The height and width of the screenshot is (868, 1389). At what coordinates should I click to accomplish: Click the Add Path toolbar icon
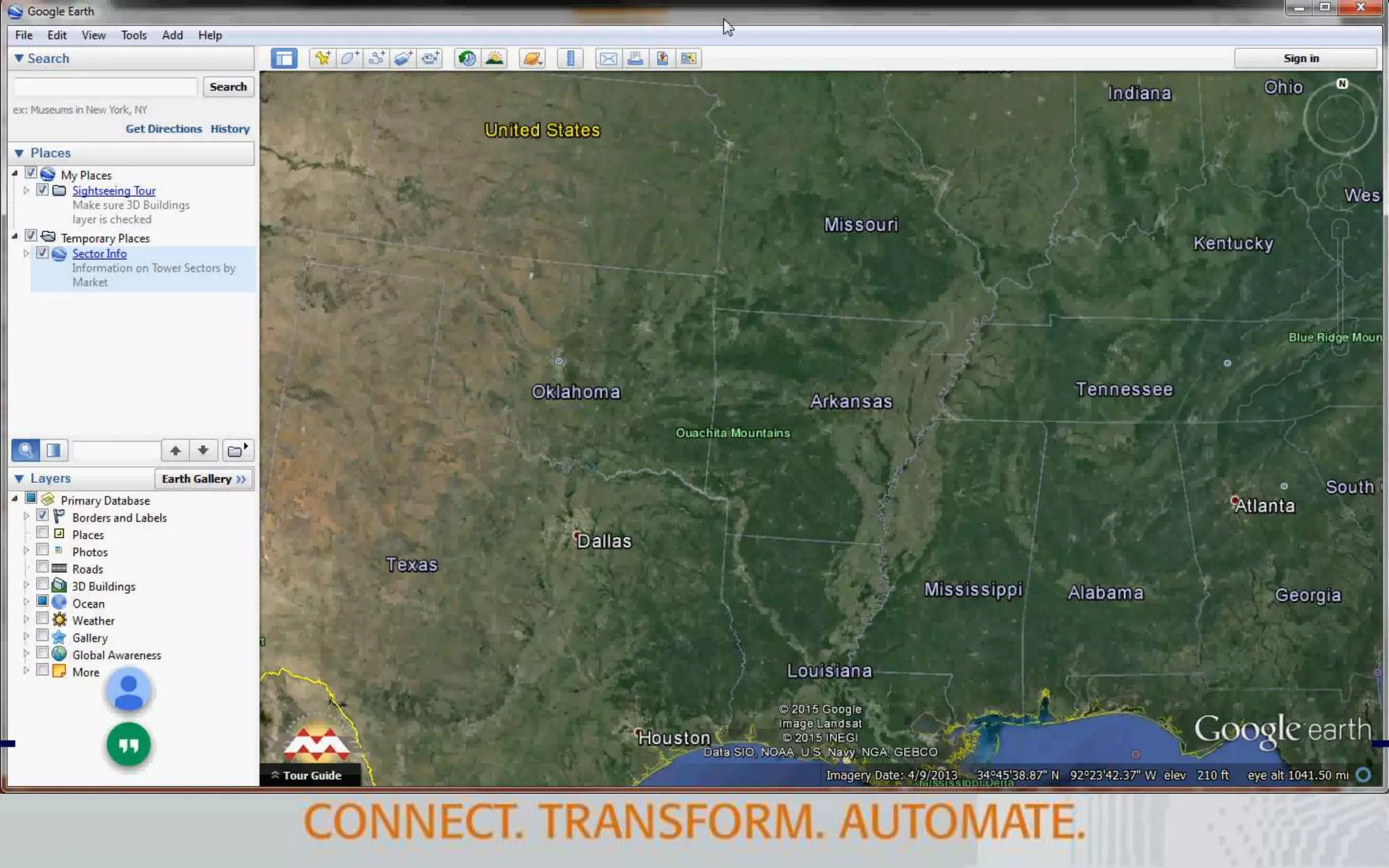(x=376, y=58)
